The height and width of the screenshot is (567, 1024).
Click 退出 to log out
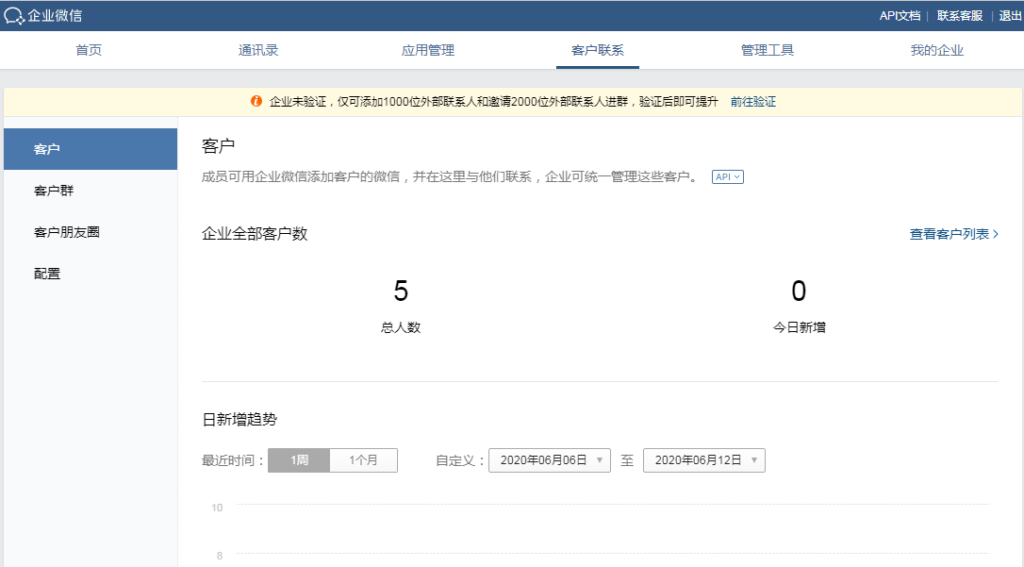point(1010,15)
